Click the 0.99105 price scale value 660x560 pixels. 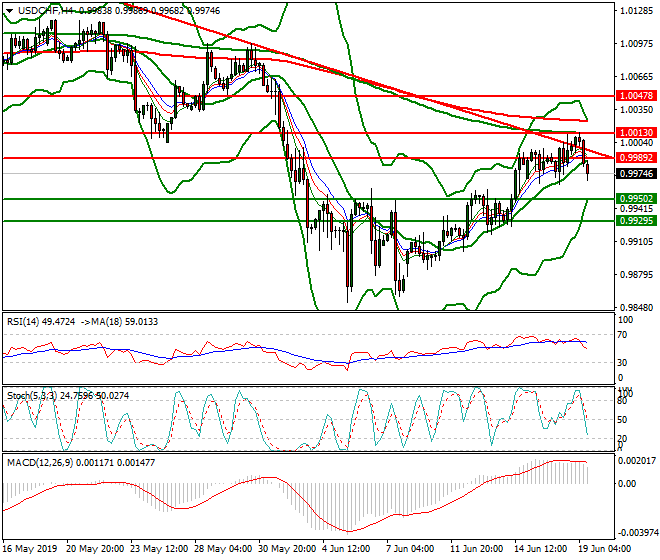(636, 242)
